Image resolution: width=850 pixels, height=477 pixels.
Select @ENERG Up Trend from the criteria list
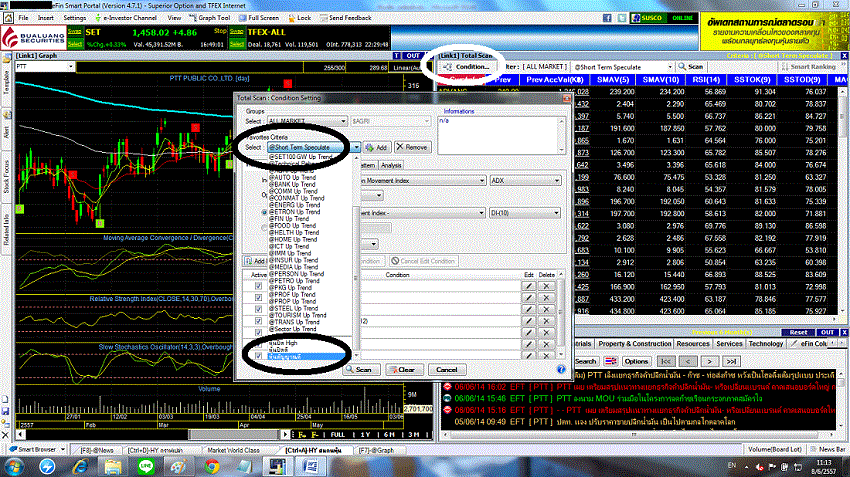[x=294, y=205]
